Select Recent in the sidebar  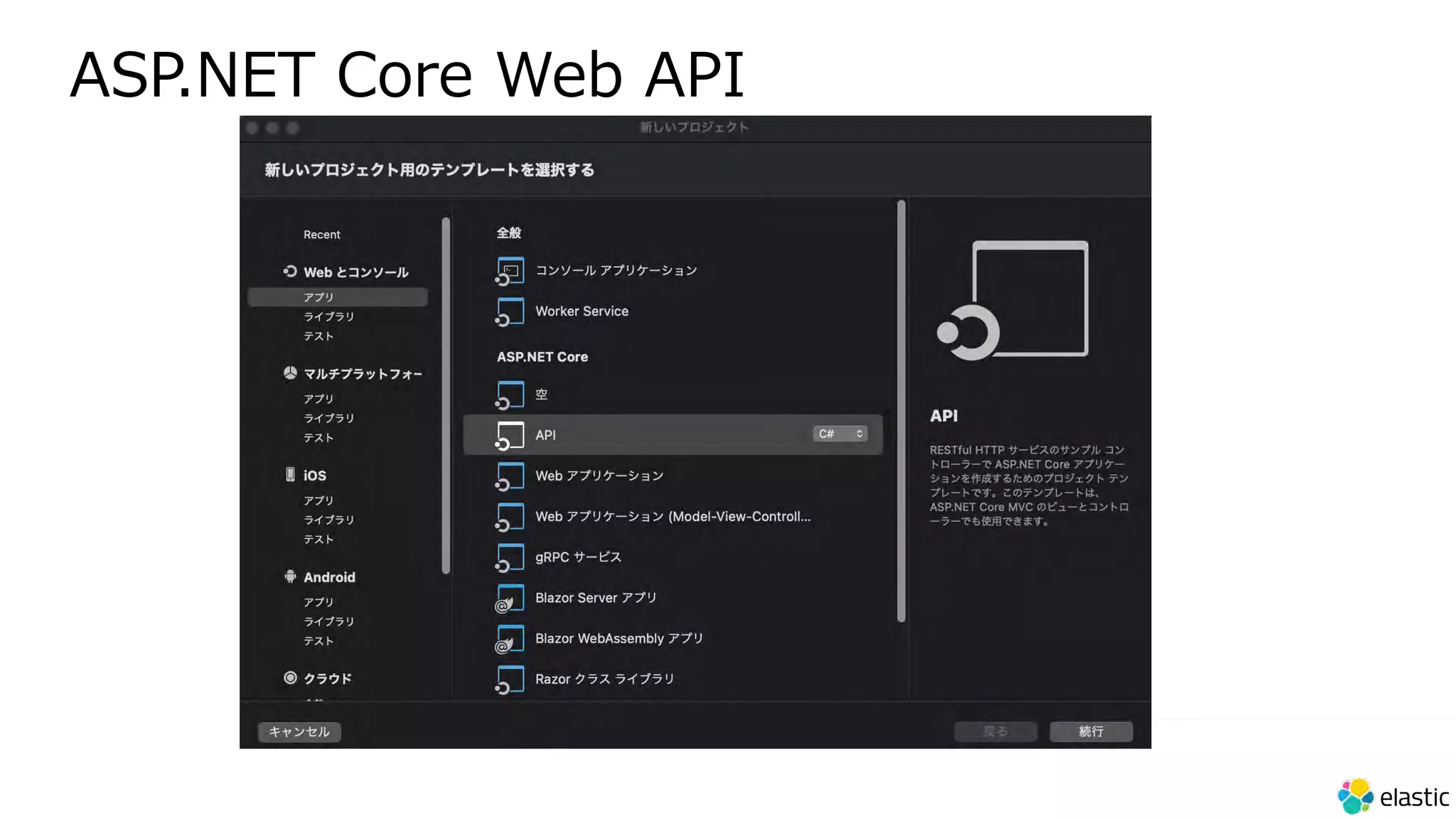click(321, 235)
